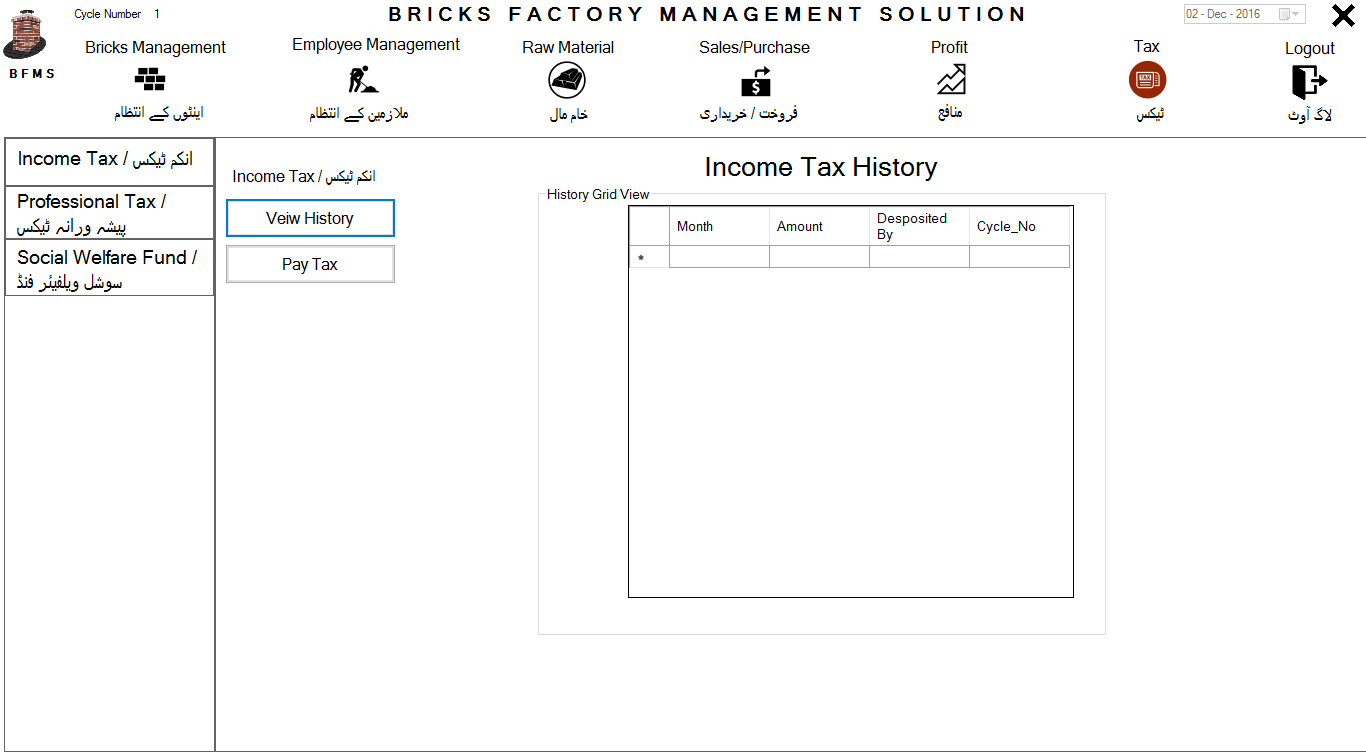The image size is (1366, 752).
Task: Open Bricks Management via the bricks icon
Action: [x=150, y=79]
